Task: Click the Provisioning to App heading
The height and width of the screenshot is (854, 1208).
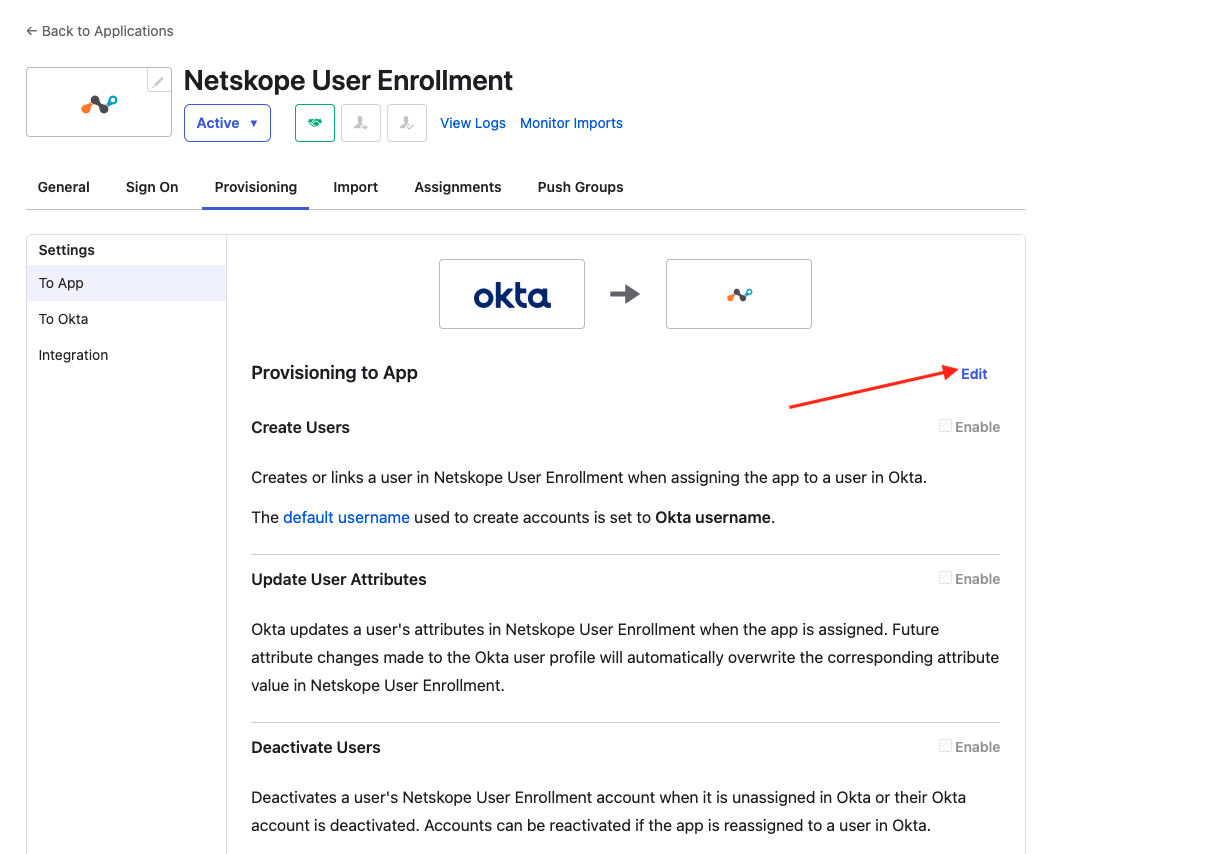Action: tap(334, 373)
